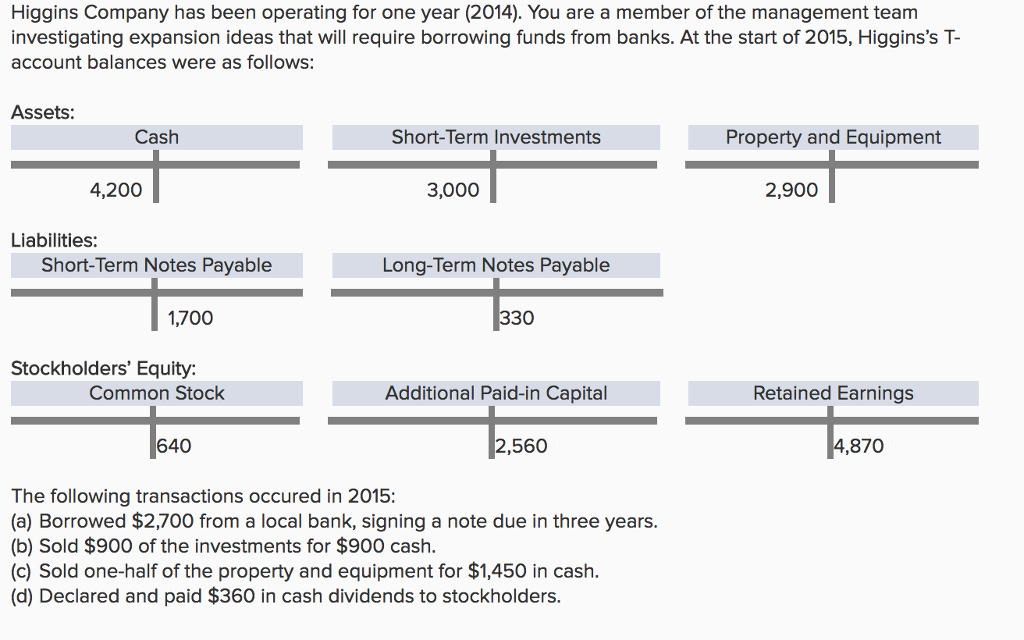Select the Short-Term Notes Payable header
Screen dimensions: 1024x640
(x=156, y=265)
